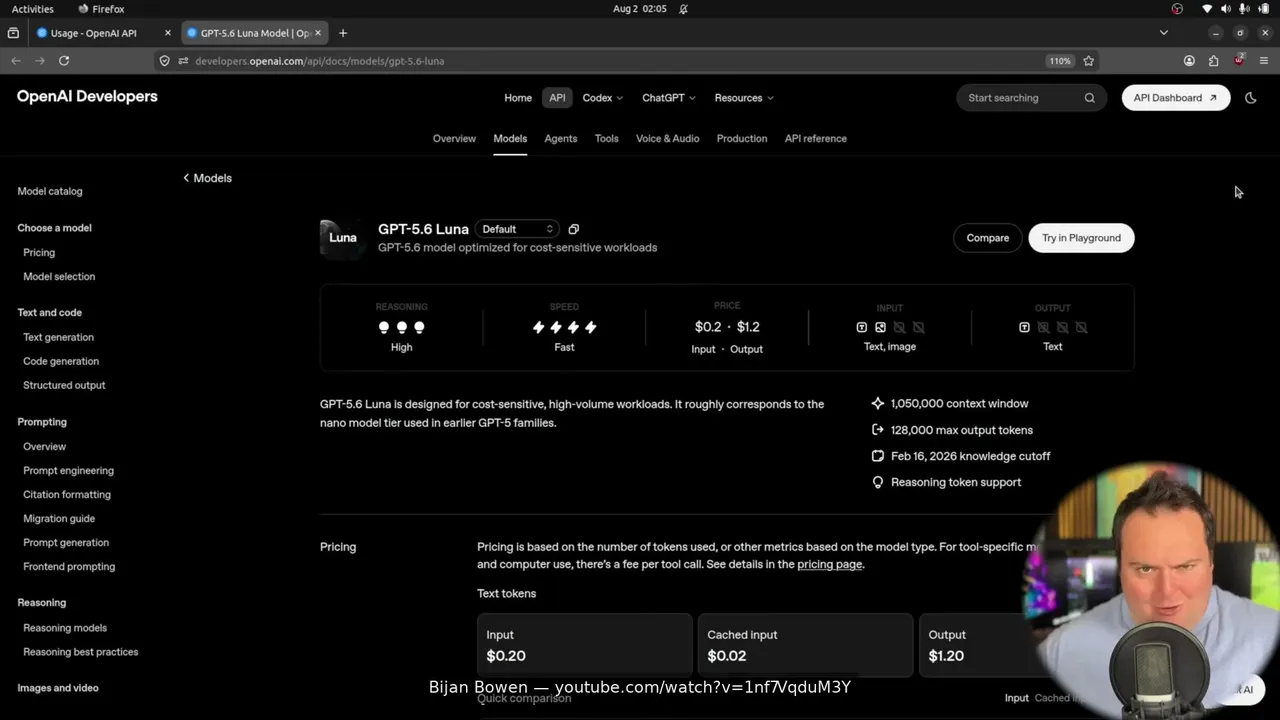
Task: Open Code generation in the sidebar
Action: click(61, 362)
